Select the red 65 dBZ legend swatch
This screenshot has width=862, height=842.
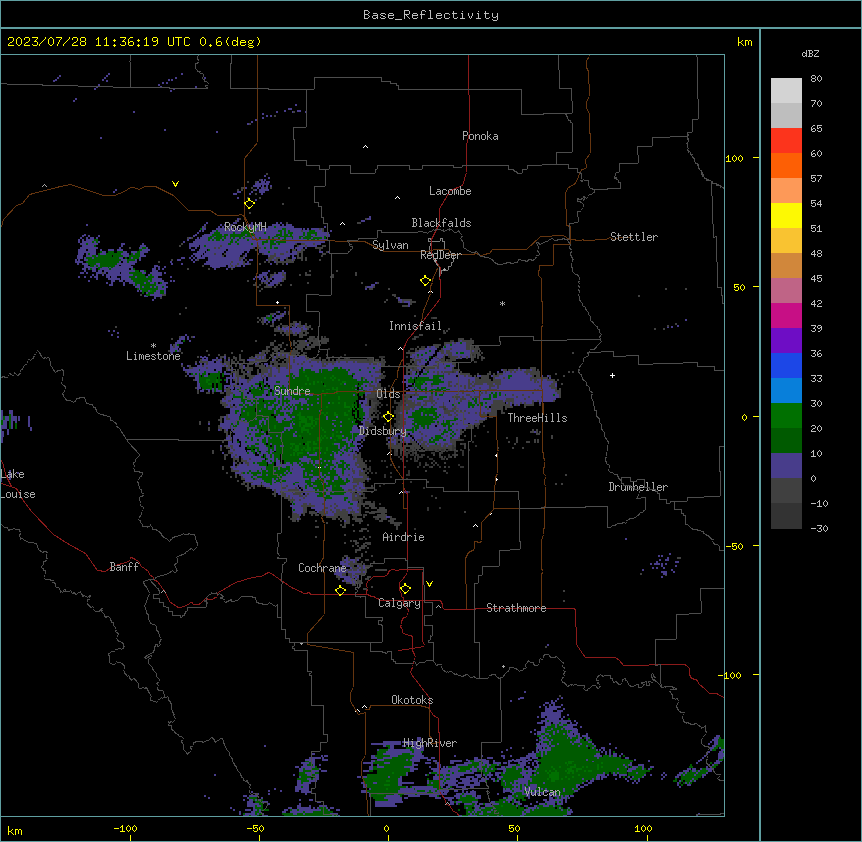tap(786, 141)
